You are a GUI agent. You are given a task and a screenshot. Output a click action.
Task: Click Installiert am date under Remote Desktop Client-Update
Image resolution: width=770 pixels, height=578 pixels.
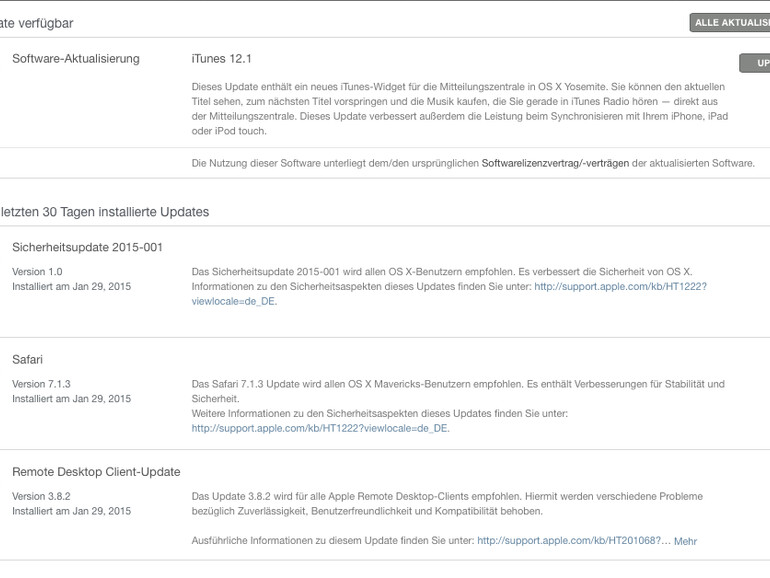(72, 511)
